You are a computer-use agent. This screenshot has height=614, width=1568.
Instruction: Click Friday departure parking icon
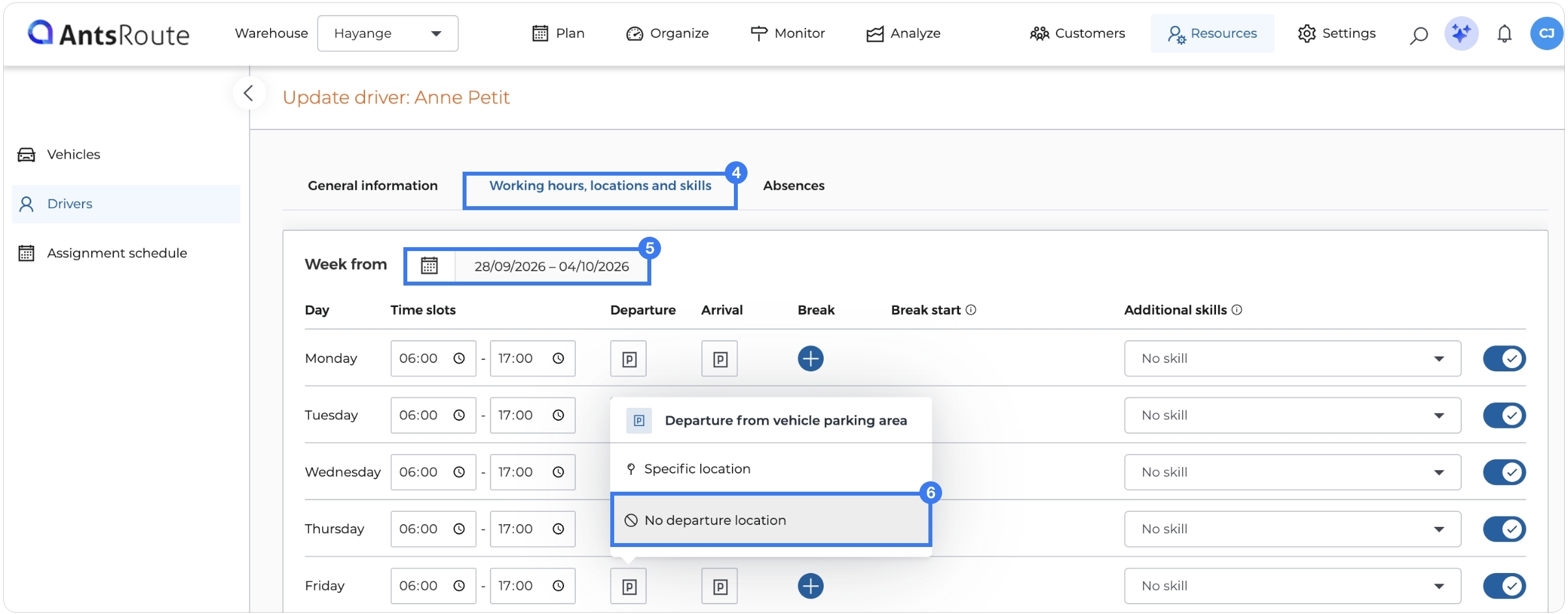[629, 586]
